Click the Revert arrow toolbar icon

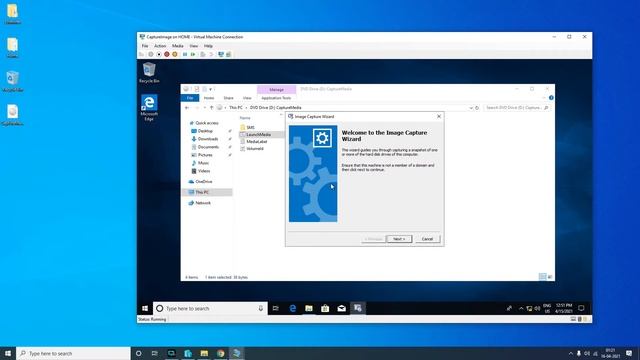pyautogui.click(x=211, y=54)
